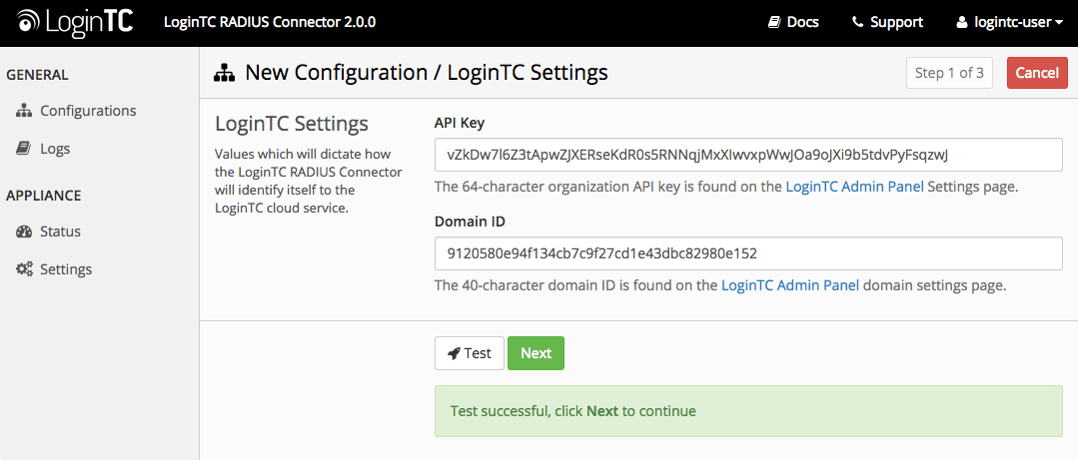This screenshot has width=1078, height=460.
Task: Open the logintc-user dropdown menu
Action: pyautogui.click(x=1011, y=22)
